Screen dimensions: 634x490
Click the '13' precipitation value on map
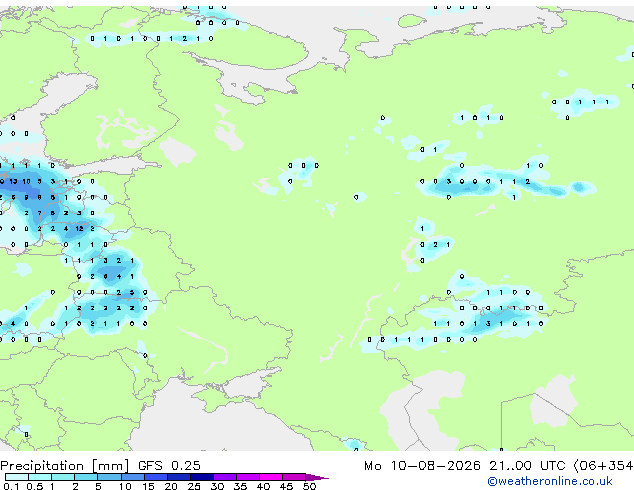[13, 182]
